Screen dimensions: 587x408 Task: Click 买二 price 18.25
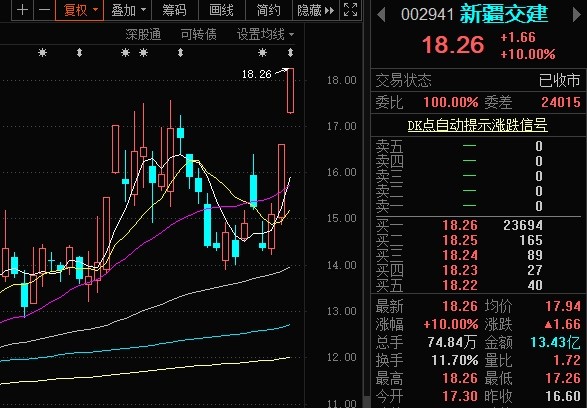460,240
